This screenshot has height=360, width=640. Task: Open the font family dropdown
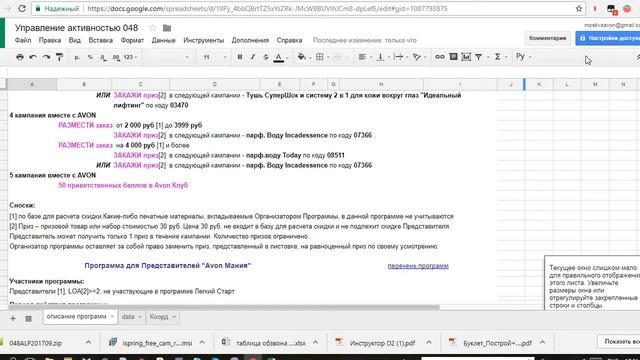click(167, 58)
